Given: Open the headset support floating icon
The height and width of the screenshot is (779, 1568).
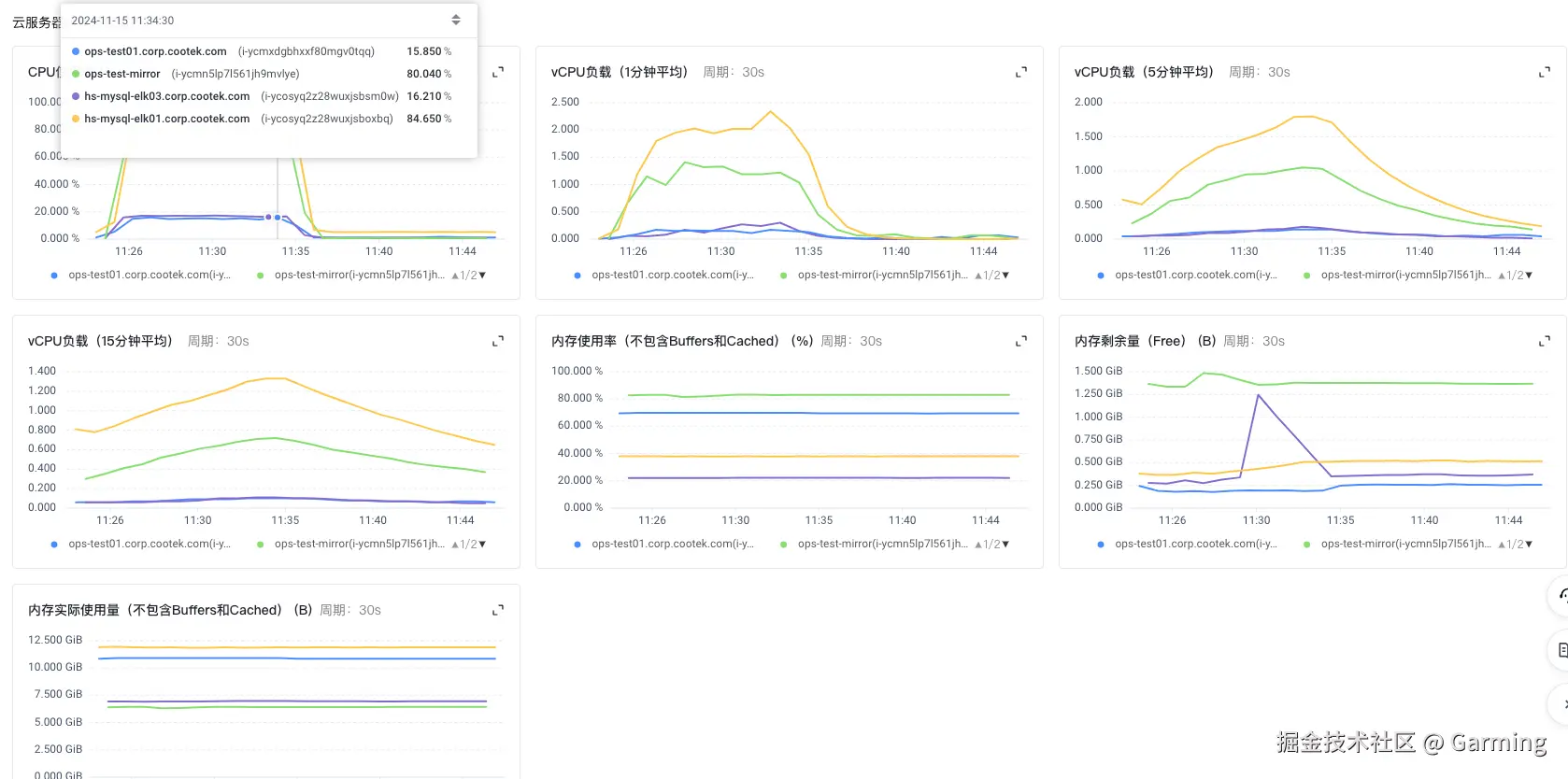Looking at the screenshot, I should click(x=1561, y=596).
